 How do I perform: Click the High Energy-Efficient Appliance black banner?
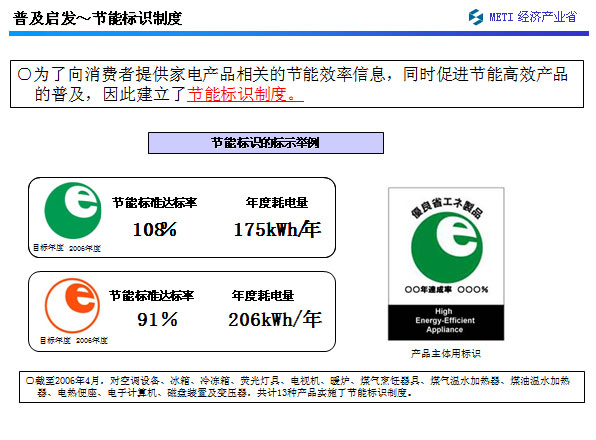pos(446,322)
